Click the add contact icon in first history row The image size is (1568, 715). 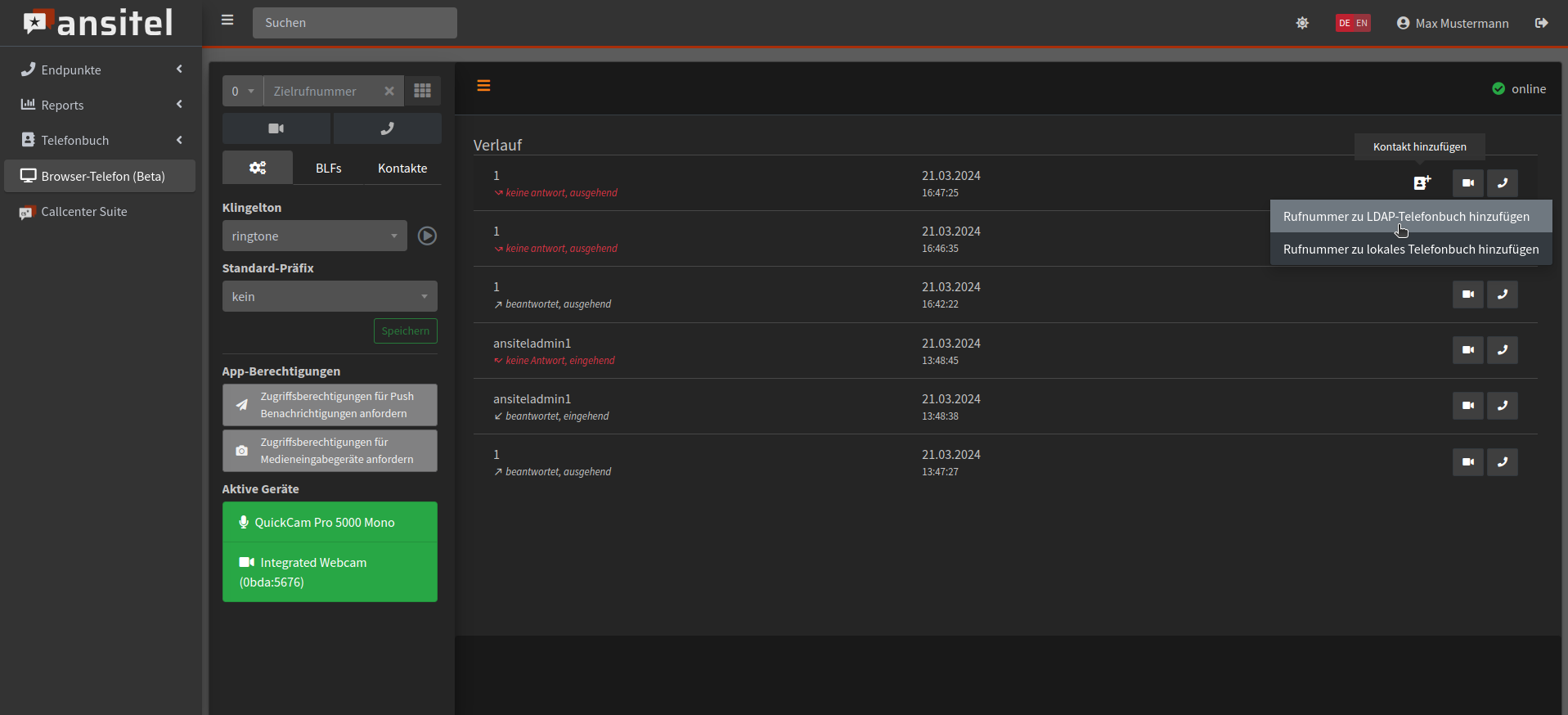(x=1422, y=183)
